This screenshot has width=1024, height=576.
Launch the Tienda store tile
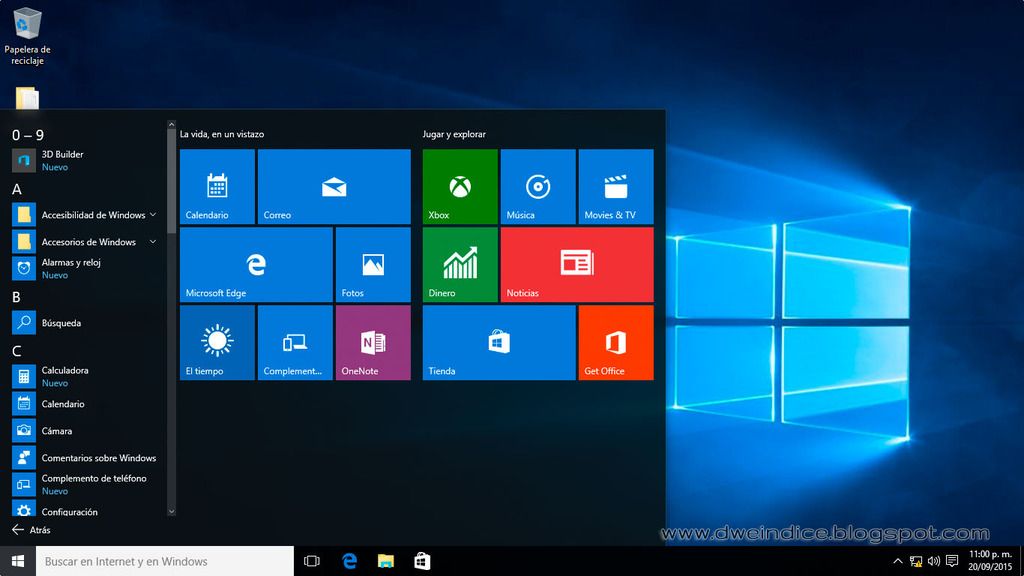498,343
